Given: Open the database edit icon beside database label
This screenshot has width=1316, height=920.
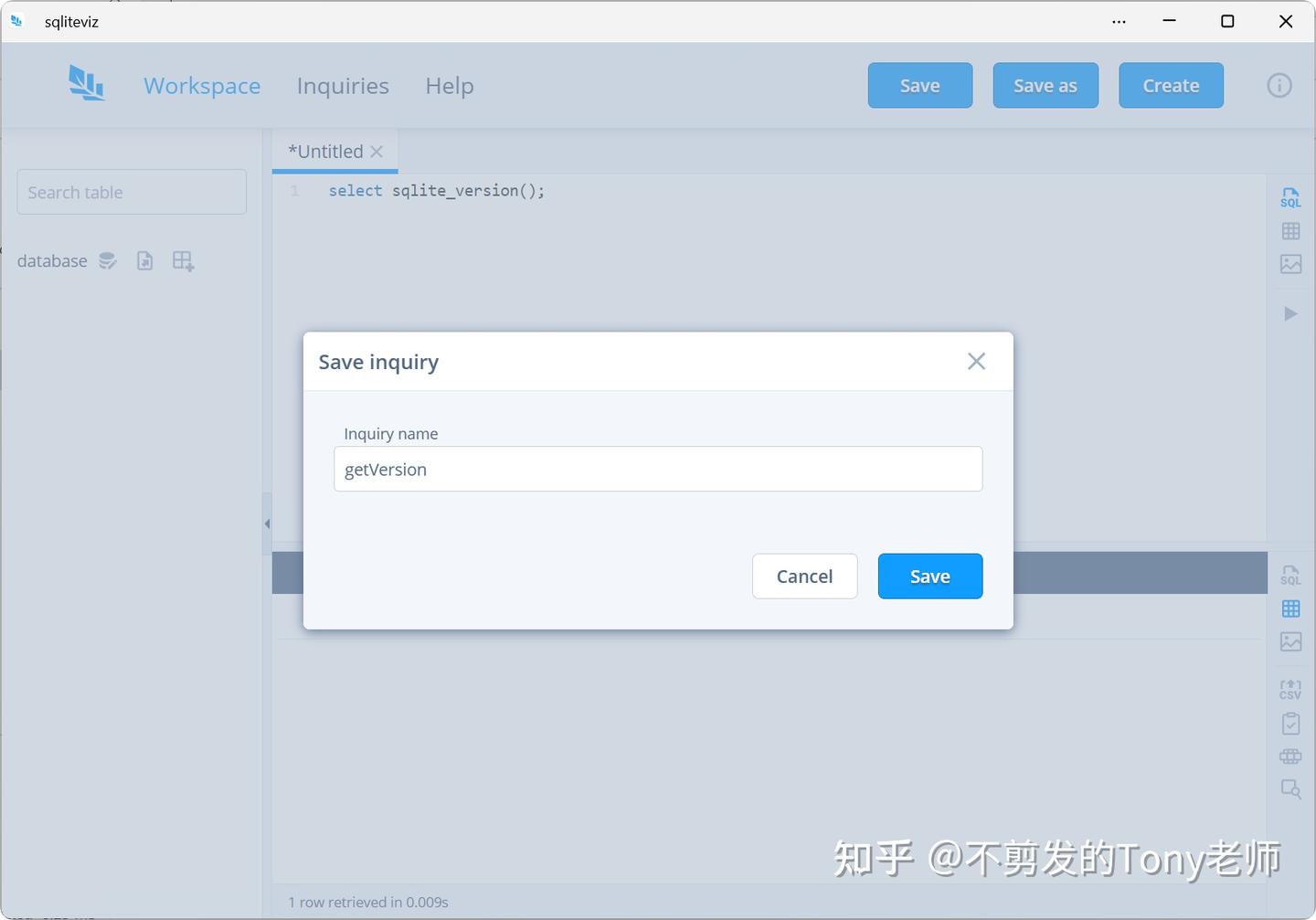Looking at the screenshot, I should tap(107, 260).
